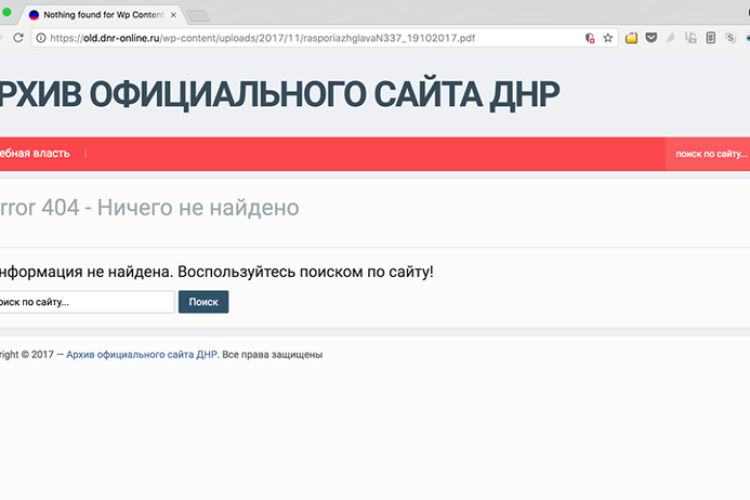Open a new browser tab
The width and height of the screenshot is (750, 500).
197,16
